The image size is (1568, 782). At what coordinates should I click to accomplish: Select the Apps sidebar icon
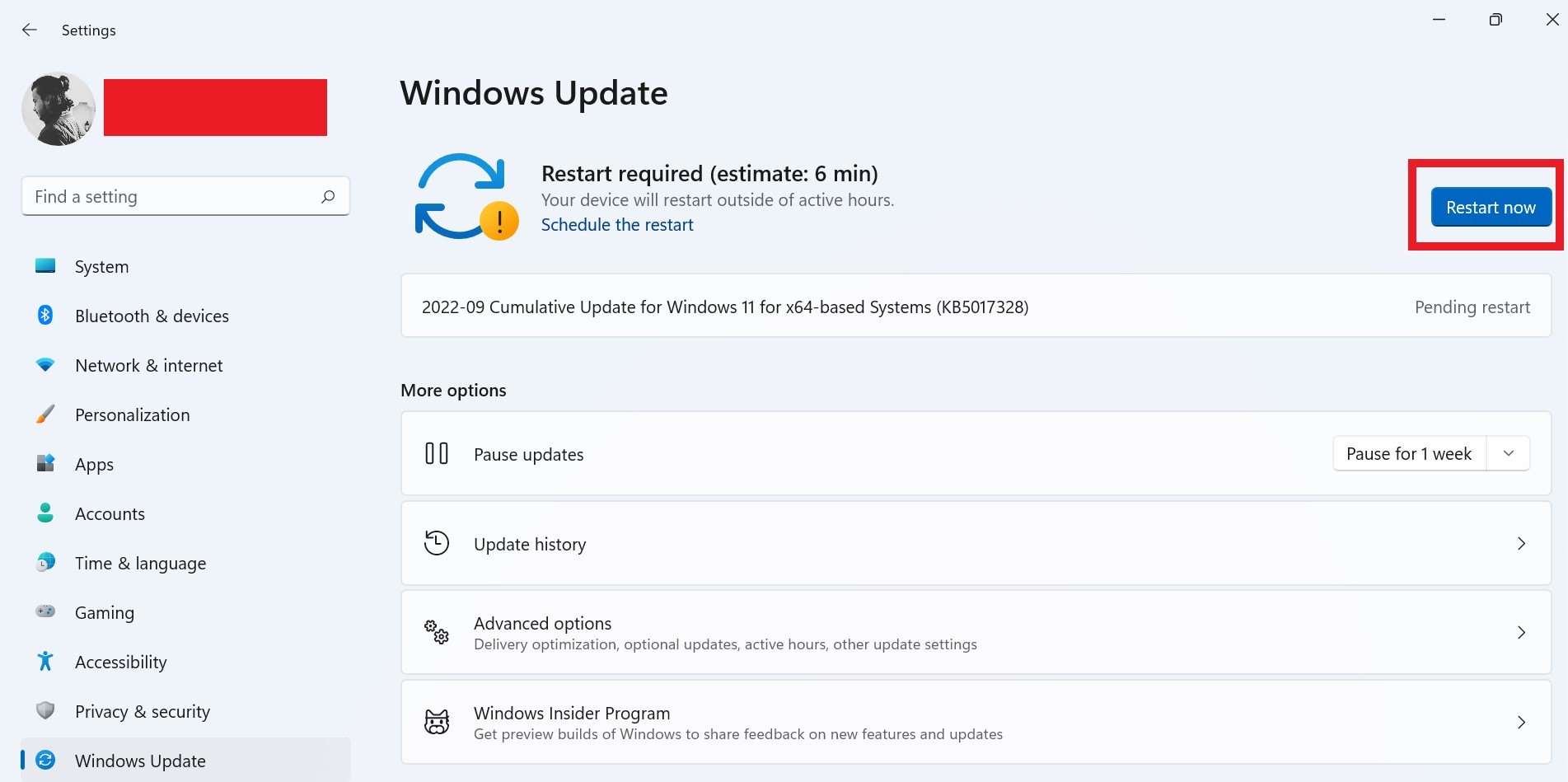pos(44,464)
